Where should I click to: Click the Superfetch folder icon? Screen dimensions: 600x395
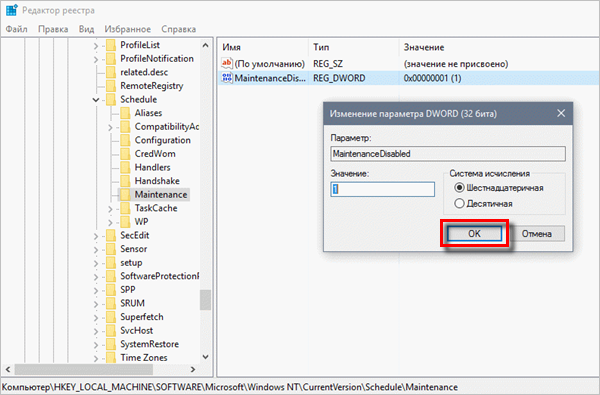pyautogui.click(x=111, y=317)
